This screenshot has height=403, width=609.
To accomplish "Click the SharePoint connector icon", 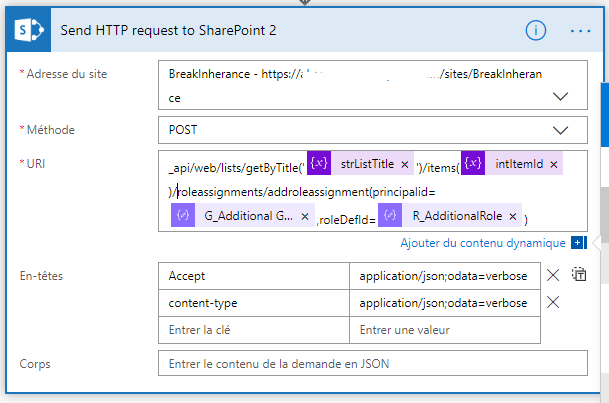I will 28,30.
